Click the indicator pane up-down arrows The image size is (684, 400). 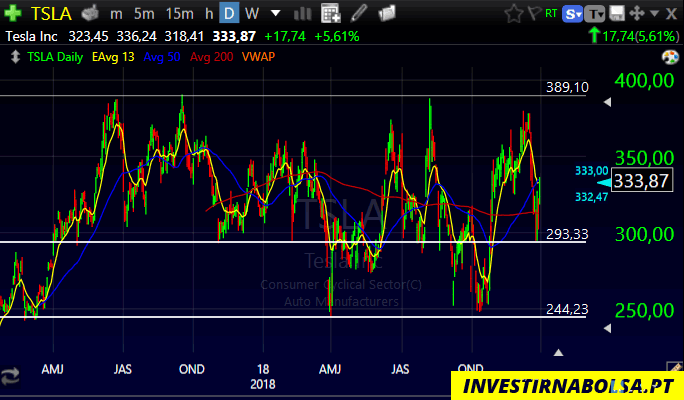(x=15, y=57)
